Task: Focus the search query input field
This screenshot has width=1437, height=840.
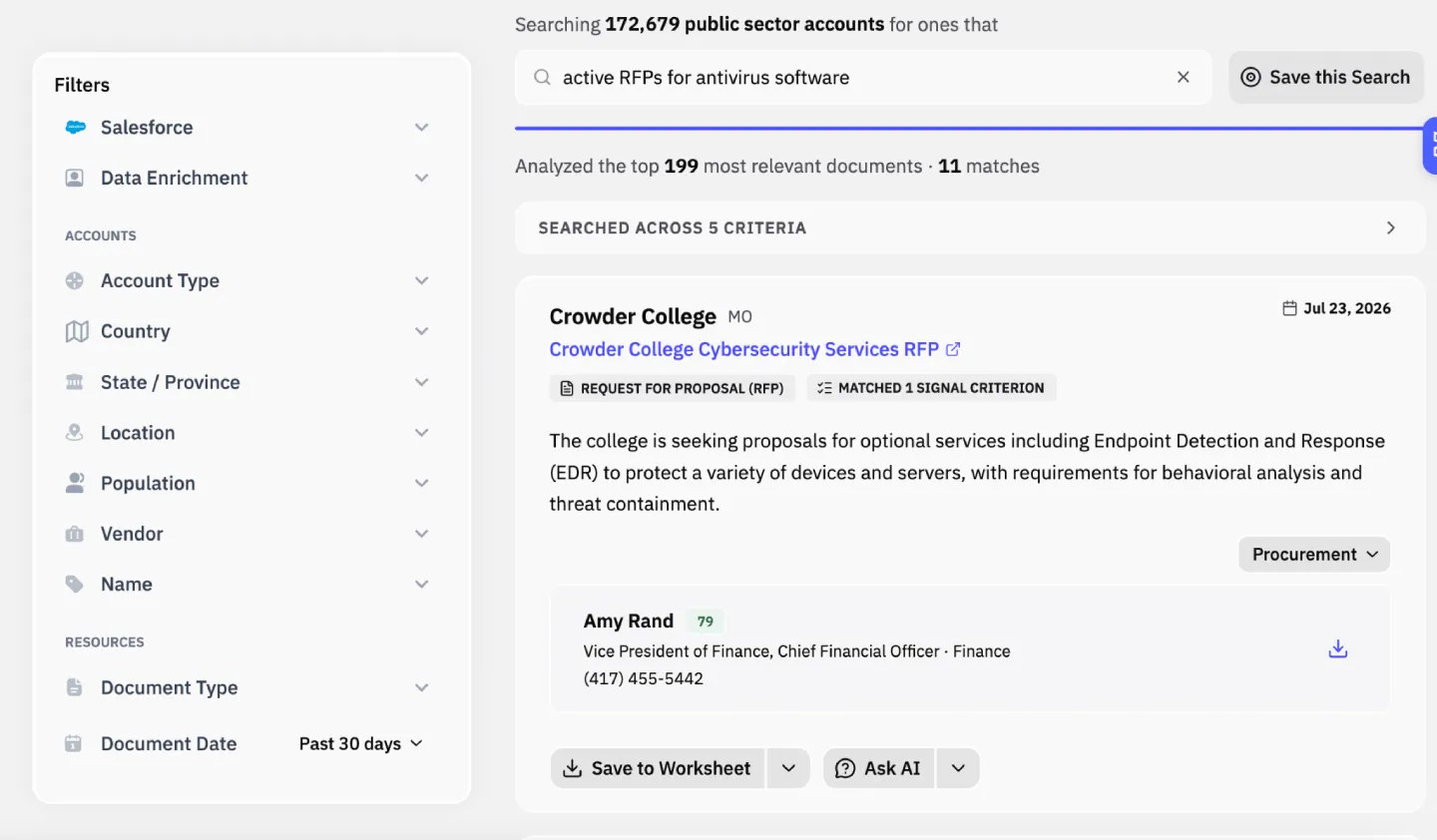Action: 863,77
